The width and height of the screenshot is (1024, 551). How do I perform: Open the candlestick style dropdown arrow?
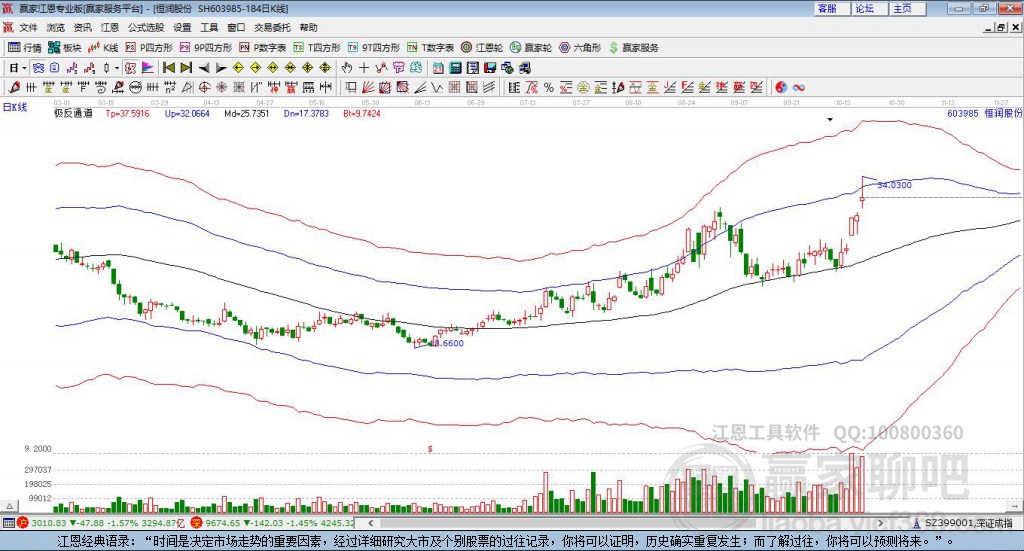click(117, 68)
